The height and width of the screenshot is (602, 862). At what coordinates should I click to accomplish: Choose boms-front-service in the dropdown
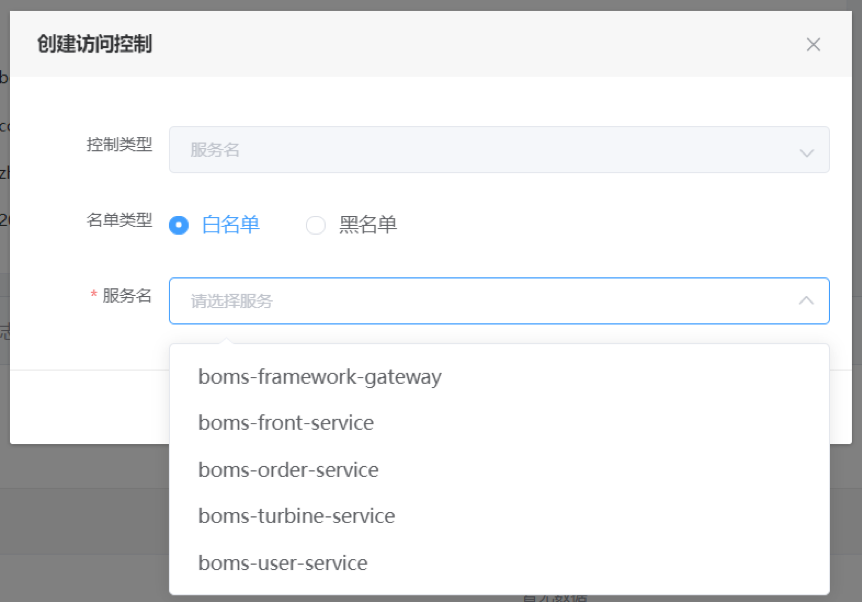[286, 423]
